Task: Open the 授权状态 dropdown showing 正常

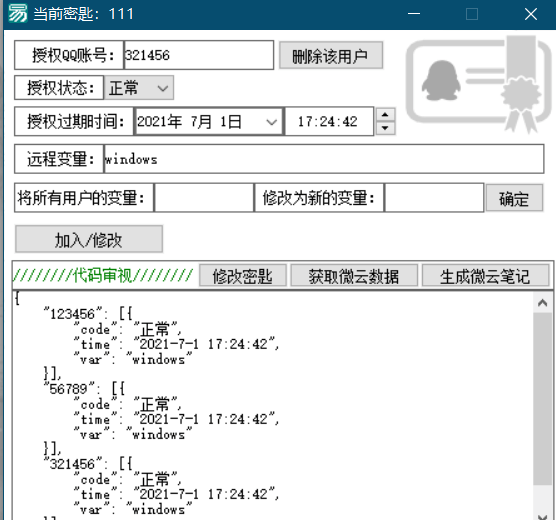Action: pos(139,88)
